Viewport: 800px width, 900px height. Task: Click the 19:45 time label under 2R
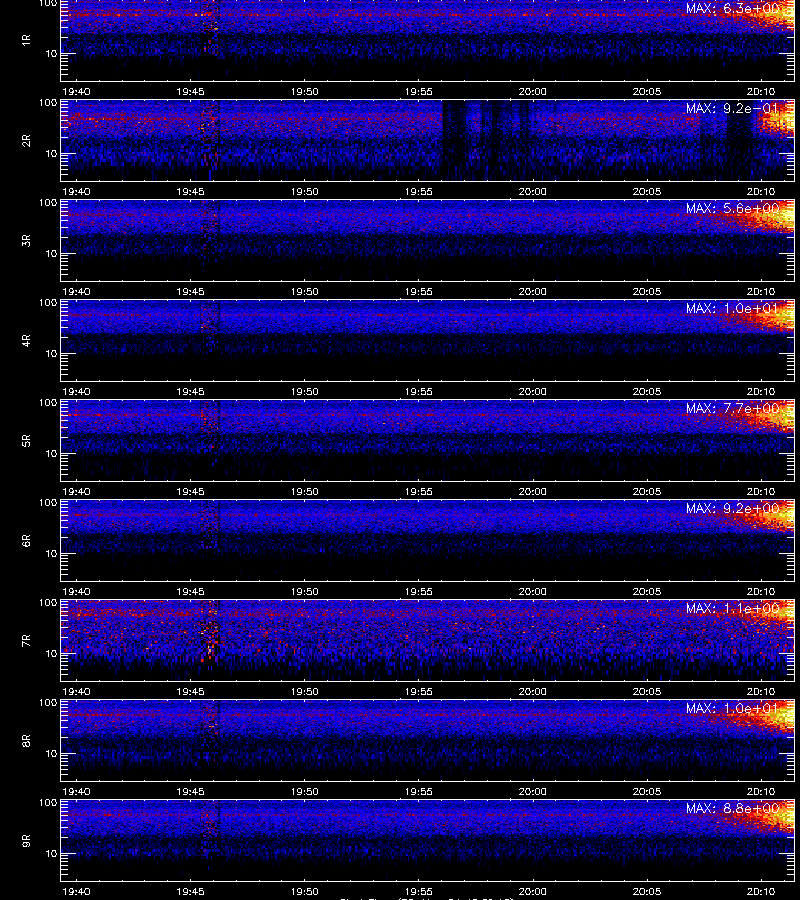190,191
